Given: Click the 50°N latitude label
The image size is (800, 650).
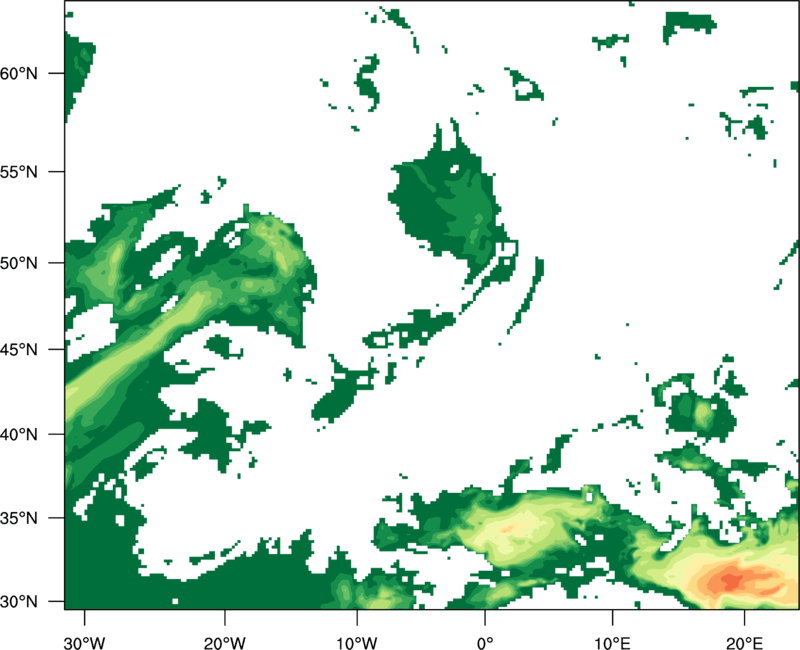Looking at the screenshot, I should point(19,263).
